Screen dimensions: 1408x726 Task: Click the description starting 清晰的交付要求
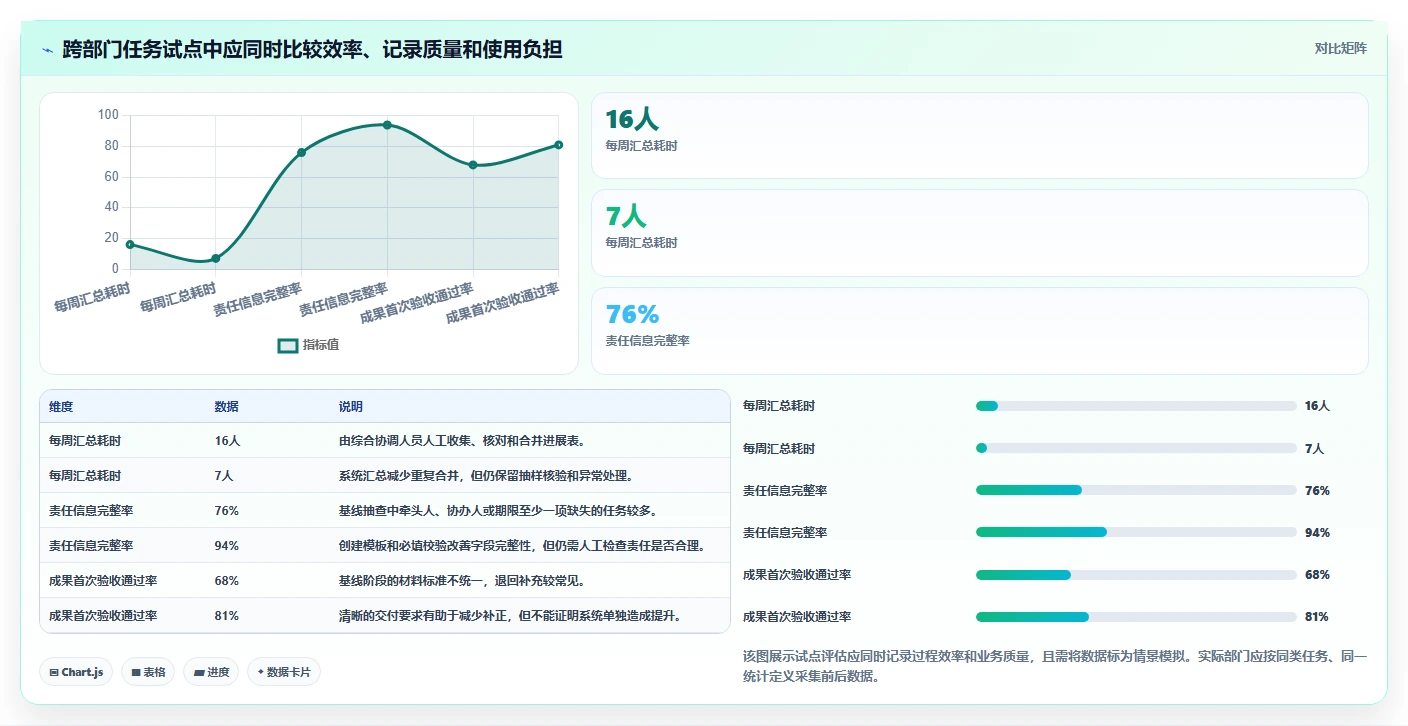point(510,615)
